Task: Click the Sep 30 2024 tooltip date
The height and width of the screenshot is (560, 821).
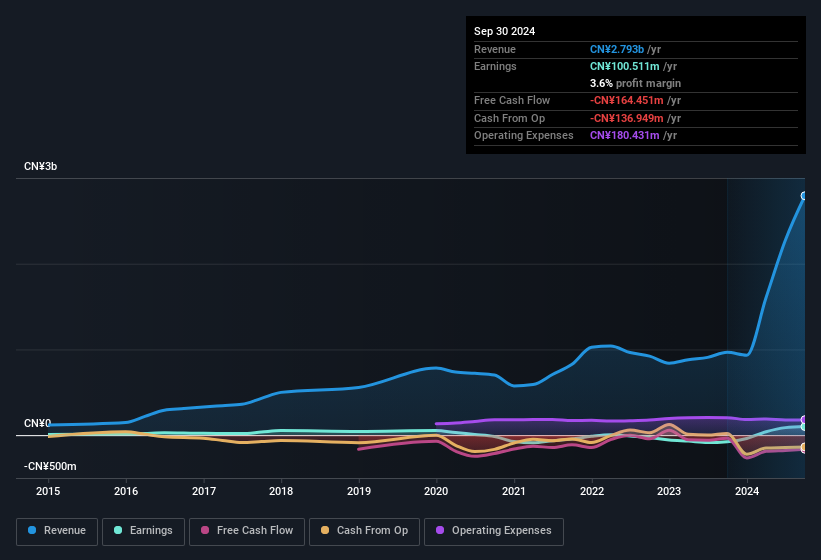Action: click(x=504, y=31)
